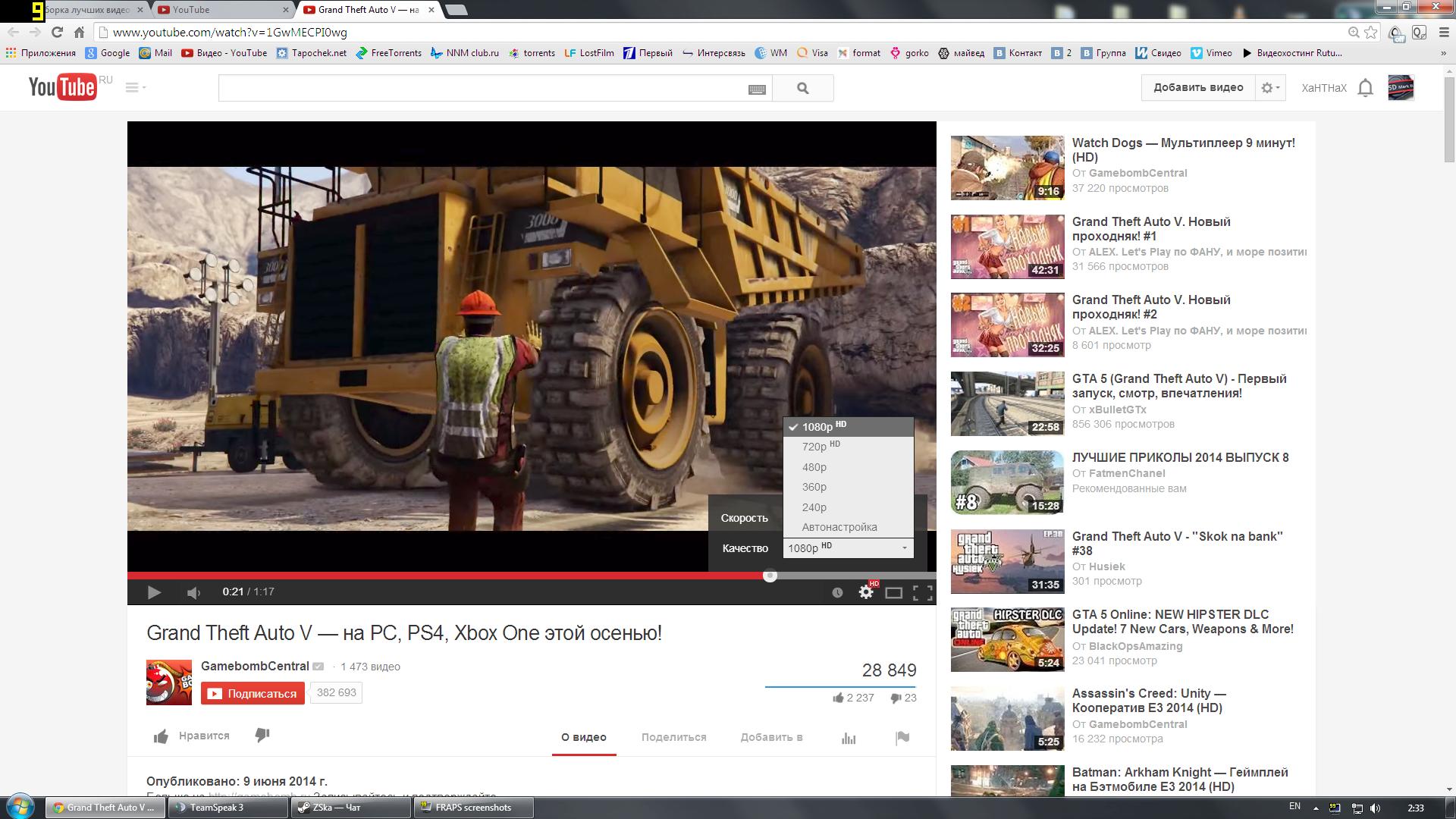
Task: Click the YouTube logo
Action: pos(63,87)
